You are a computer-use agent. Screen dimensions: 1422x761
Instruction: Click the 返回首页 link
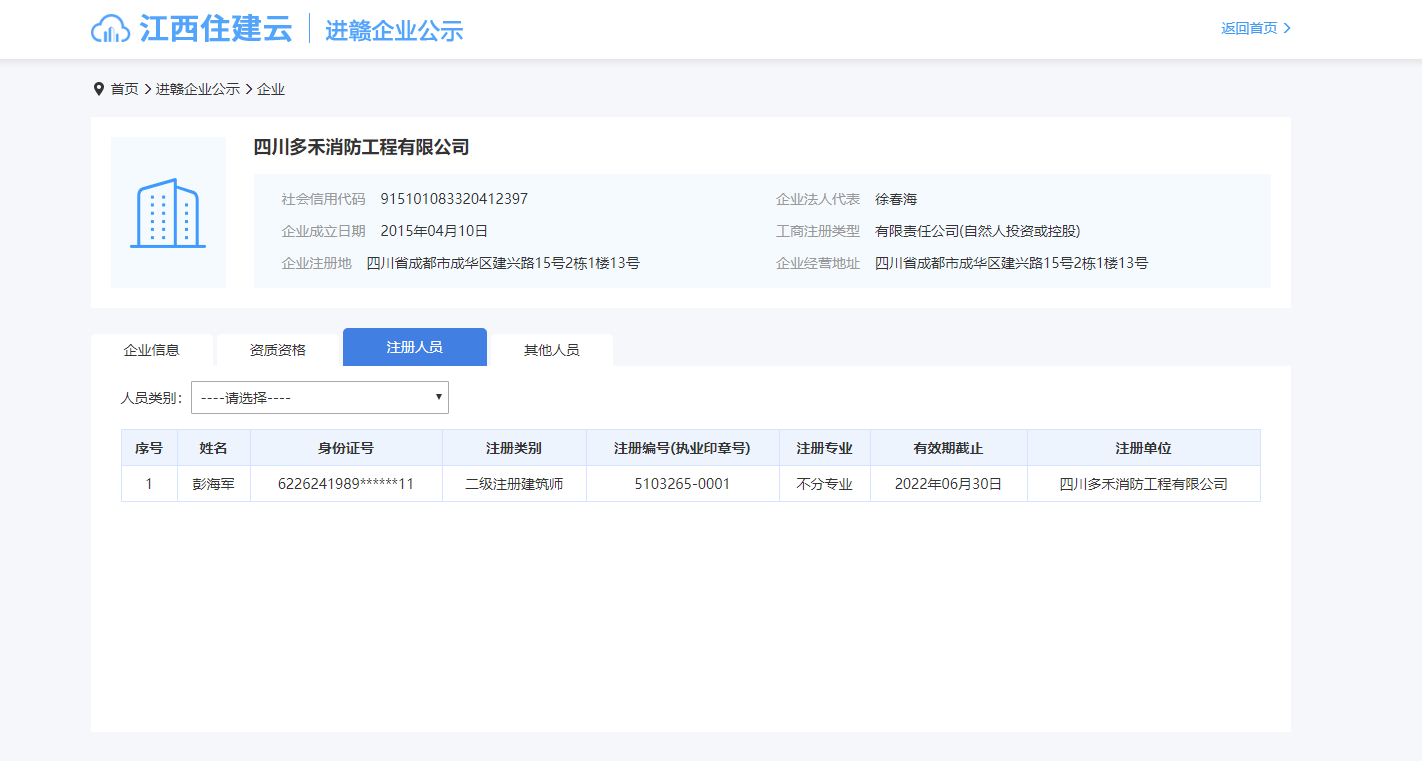point(1249,28)
